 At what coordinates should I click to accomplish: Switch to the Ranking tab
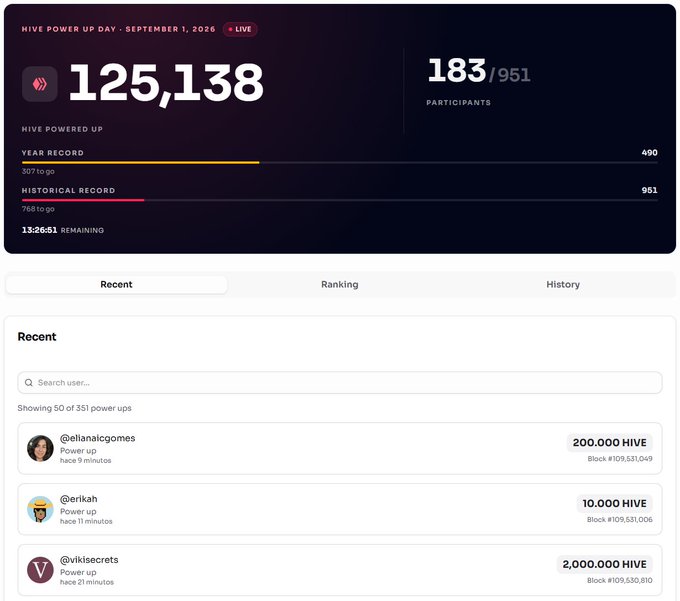[x=340, y=284]
